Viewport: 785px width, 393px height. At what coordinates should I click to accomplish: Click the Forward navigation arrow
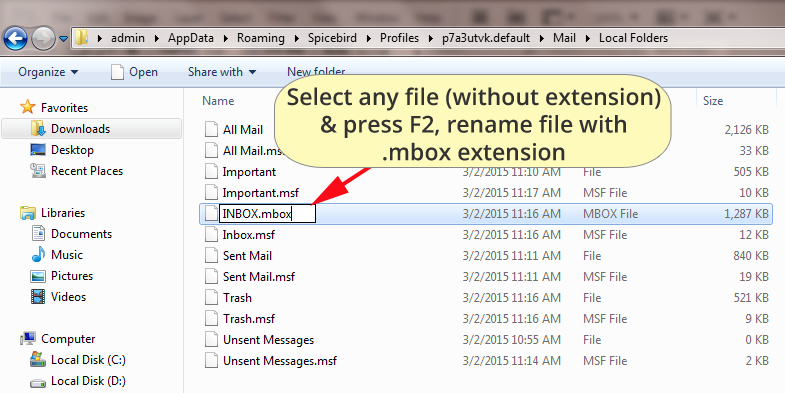tap(44, 38)
